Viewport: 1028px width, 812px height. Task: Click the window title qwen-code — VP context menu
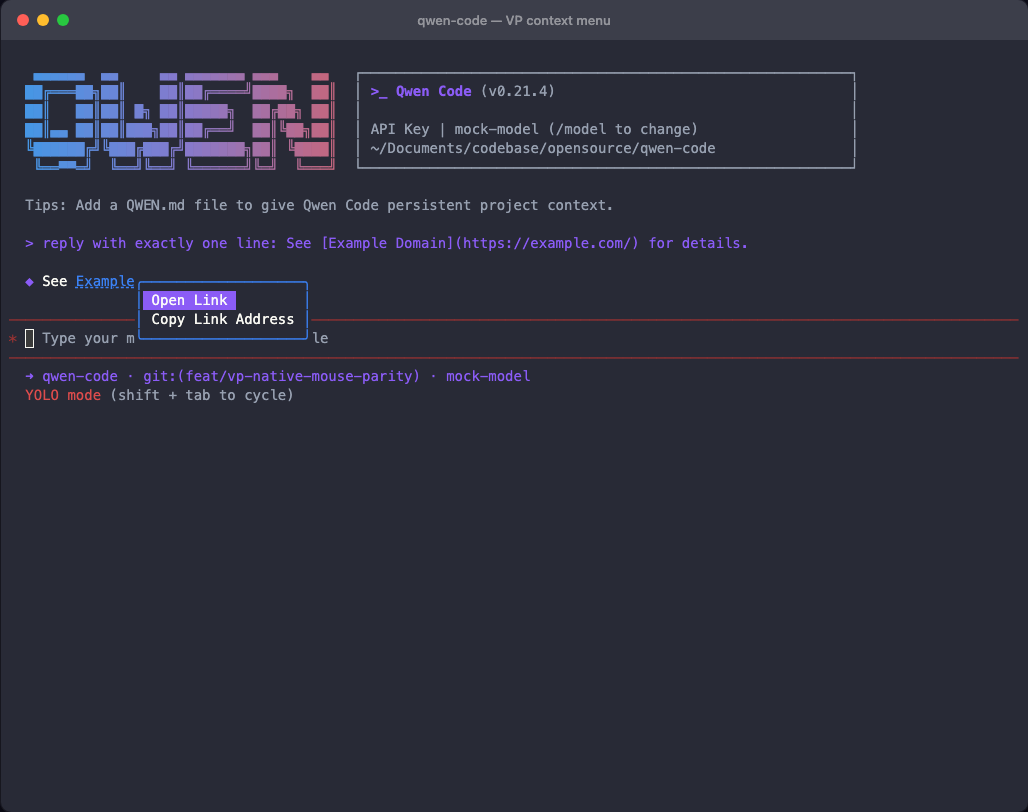pos(514,20)
